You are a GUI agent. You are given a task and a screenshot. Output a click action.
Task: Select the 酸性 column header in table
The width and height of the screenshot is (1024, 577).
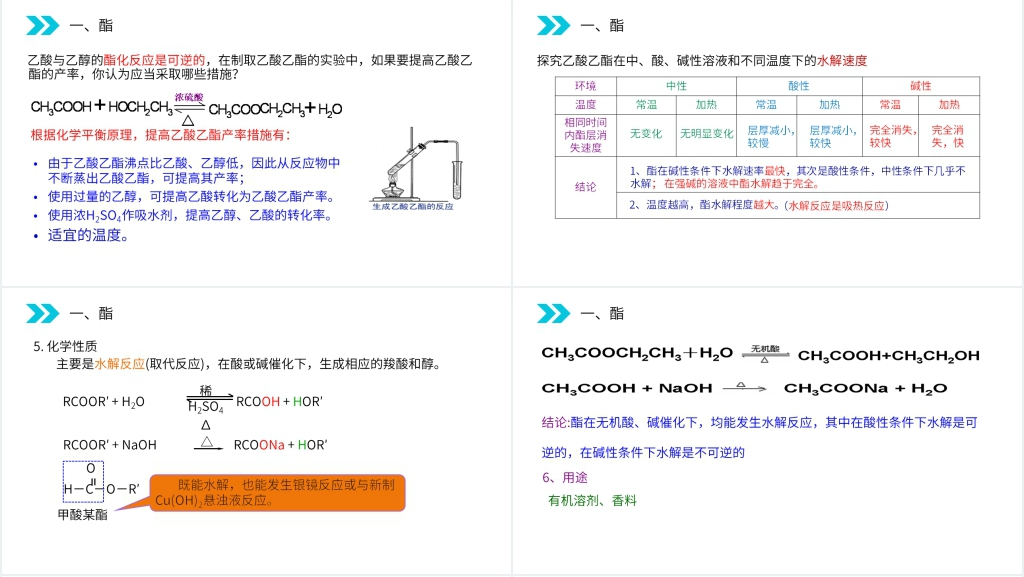click(799, 86)
